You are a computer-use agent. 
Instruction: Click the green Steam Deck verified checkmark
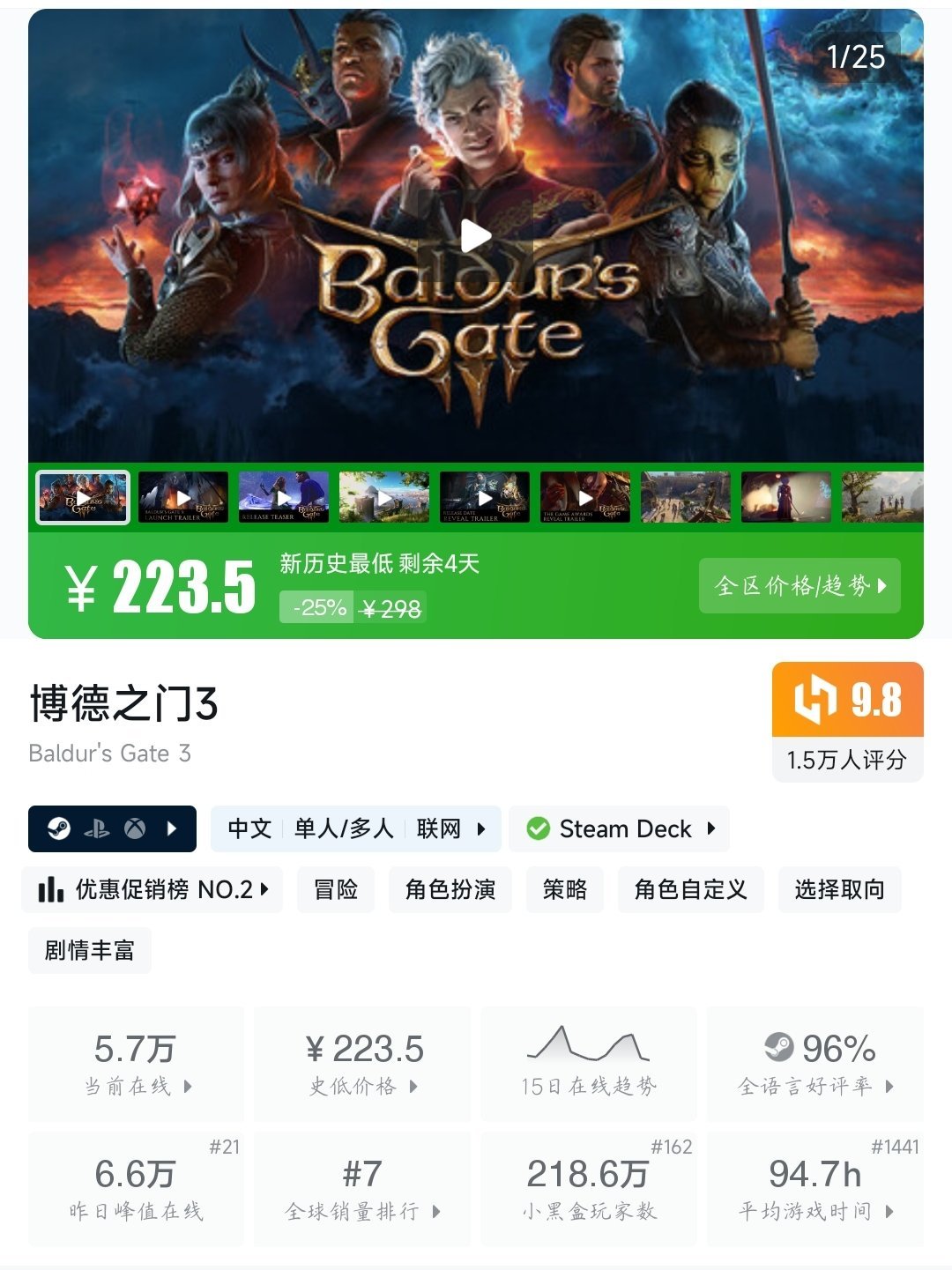coord(538,828)
